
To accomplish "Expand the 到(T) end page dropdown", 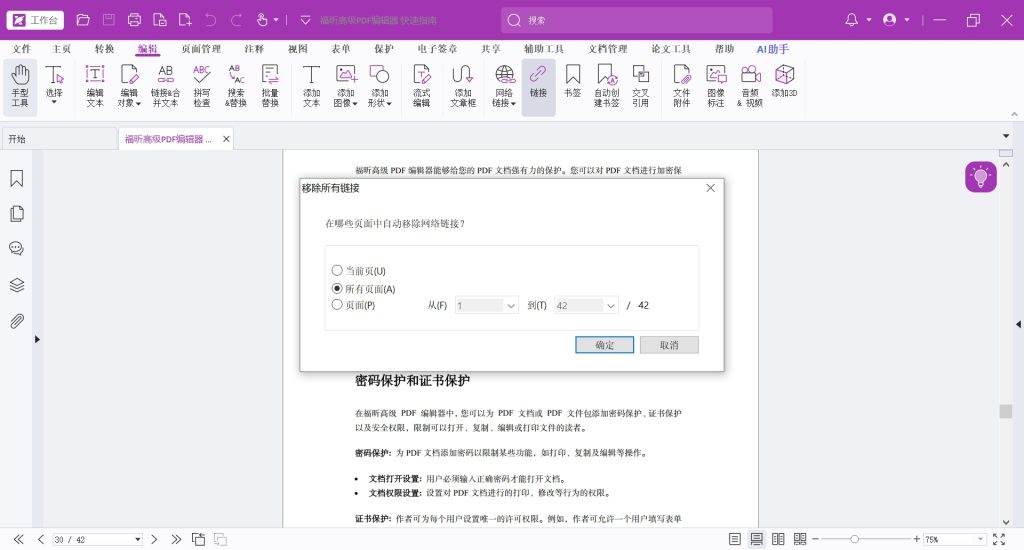I will tap(609, 305).
